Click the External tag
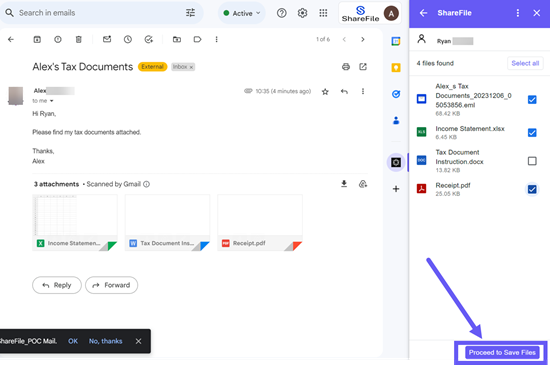The width and height of the screenshot is (550, 365). coord(153,67)
